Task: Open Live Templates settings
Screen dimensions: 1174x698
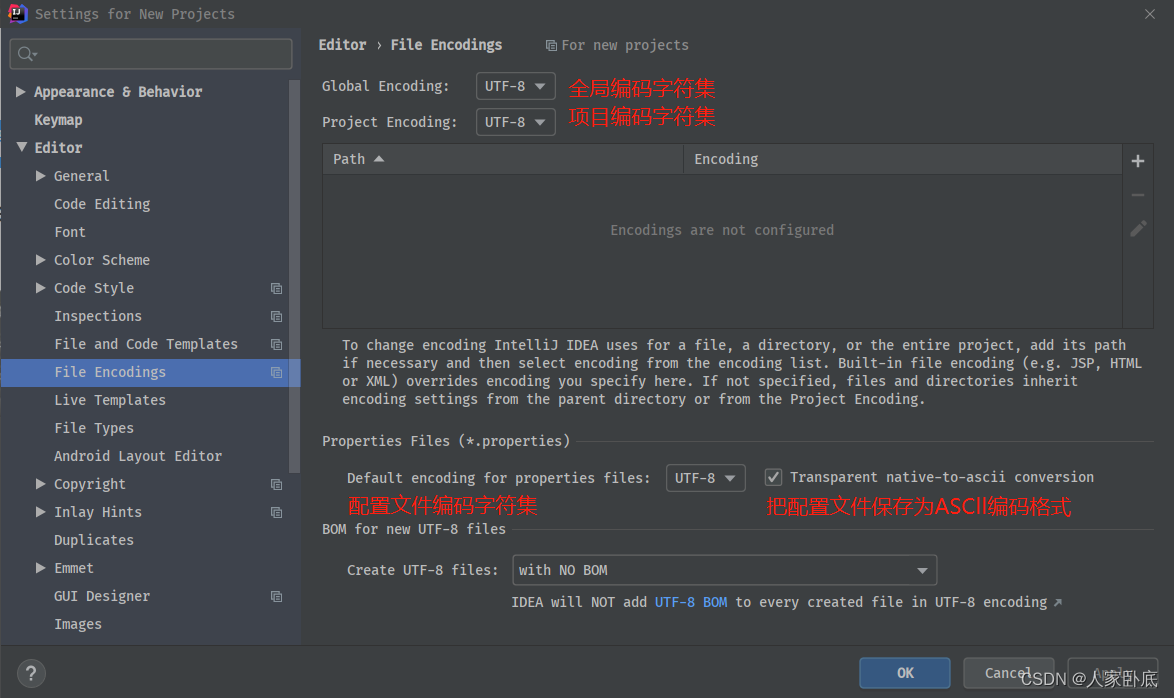Action: click(110, 400)
